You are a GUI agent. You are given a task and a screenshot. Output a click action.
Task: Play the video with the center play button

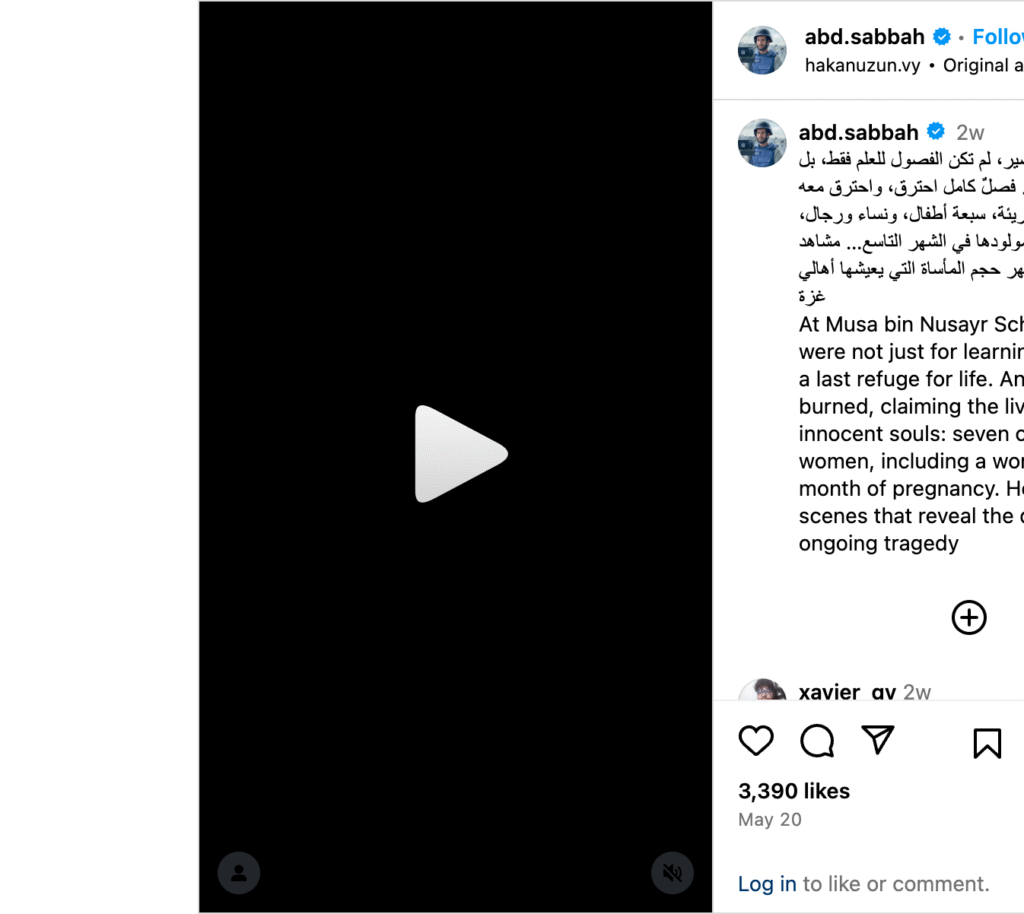click(x=460, y=454)
